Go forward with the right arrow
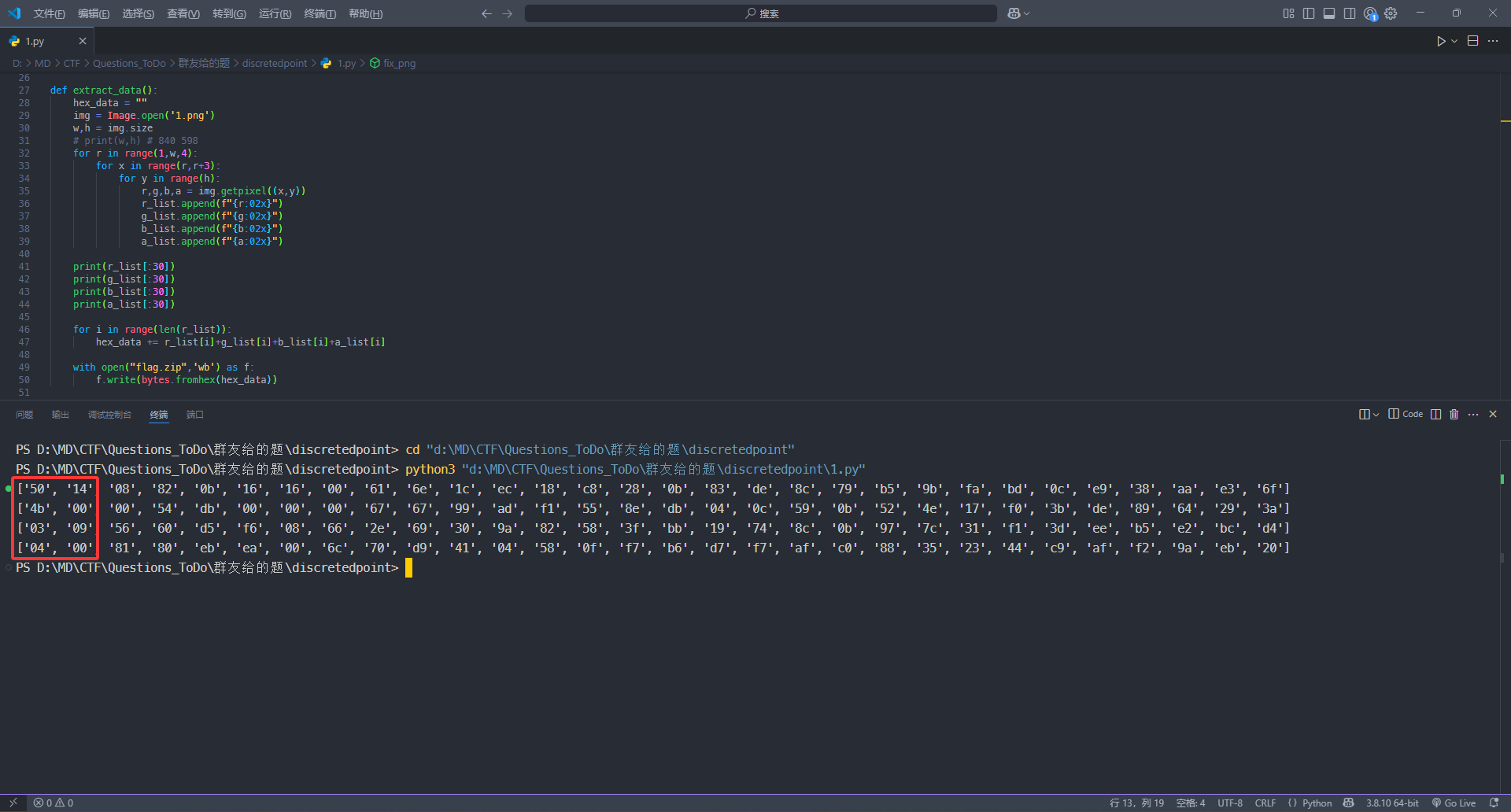Image resolution: width=1511 pixels, height=812 pixels. (x=508, y=13)
